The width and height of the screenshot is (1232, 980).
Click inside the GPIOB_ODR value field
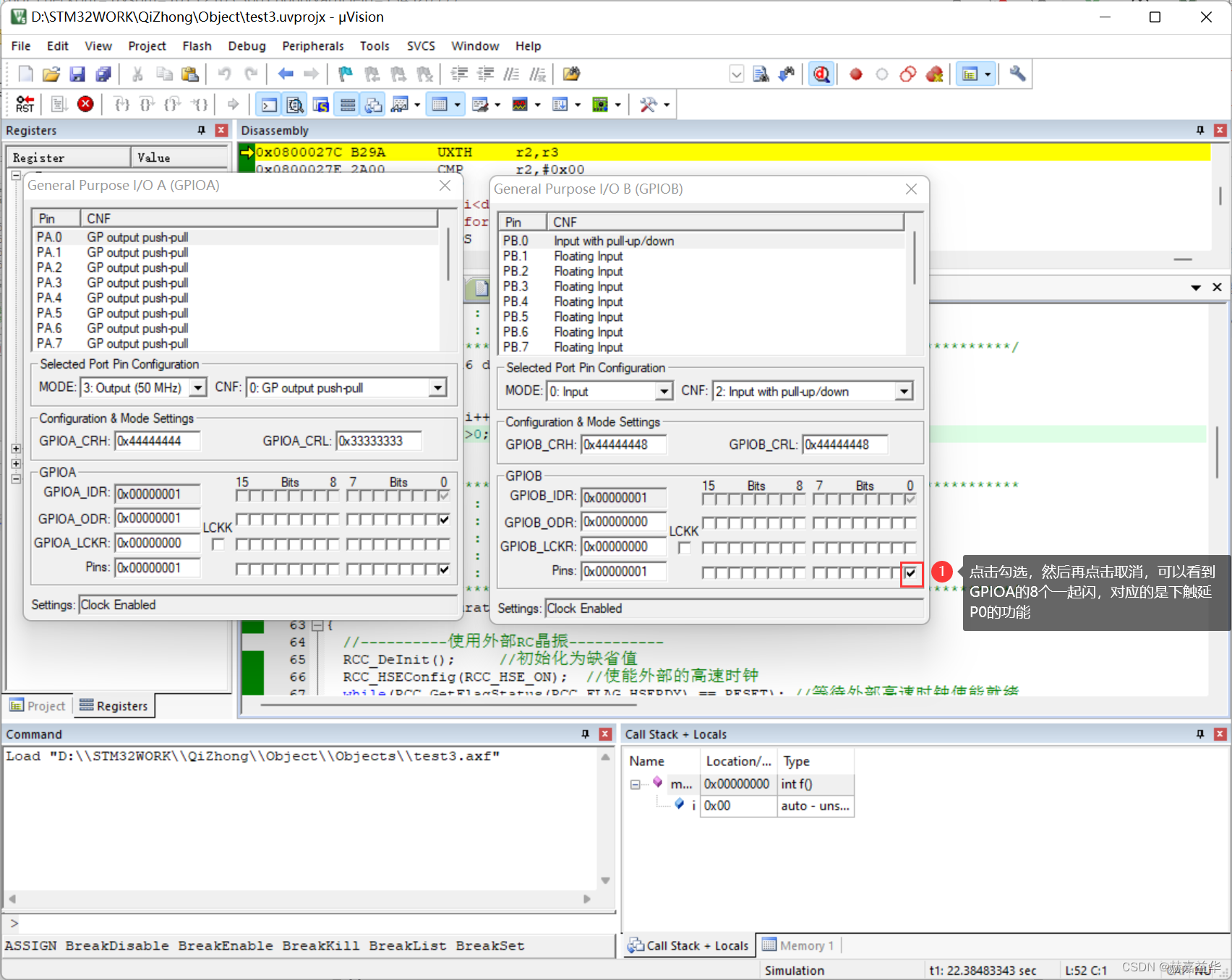pos(623,522)
